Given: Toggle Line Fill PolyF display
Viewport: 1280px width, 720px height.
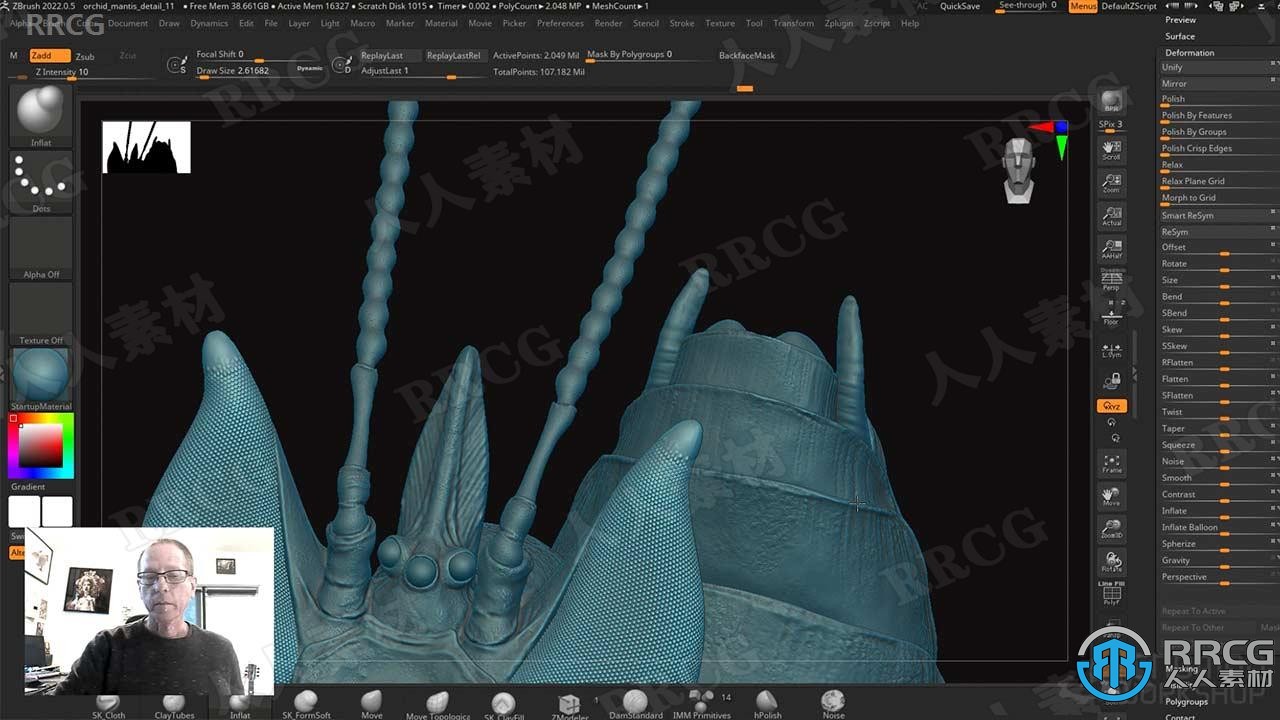Looking at the screenshot, I should click(1111, 594).
